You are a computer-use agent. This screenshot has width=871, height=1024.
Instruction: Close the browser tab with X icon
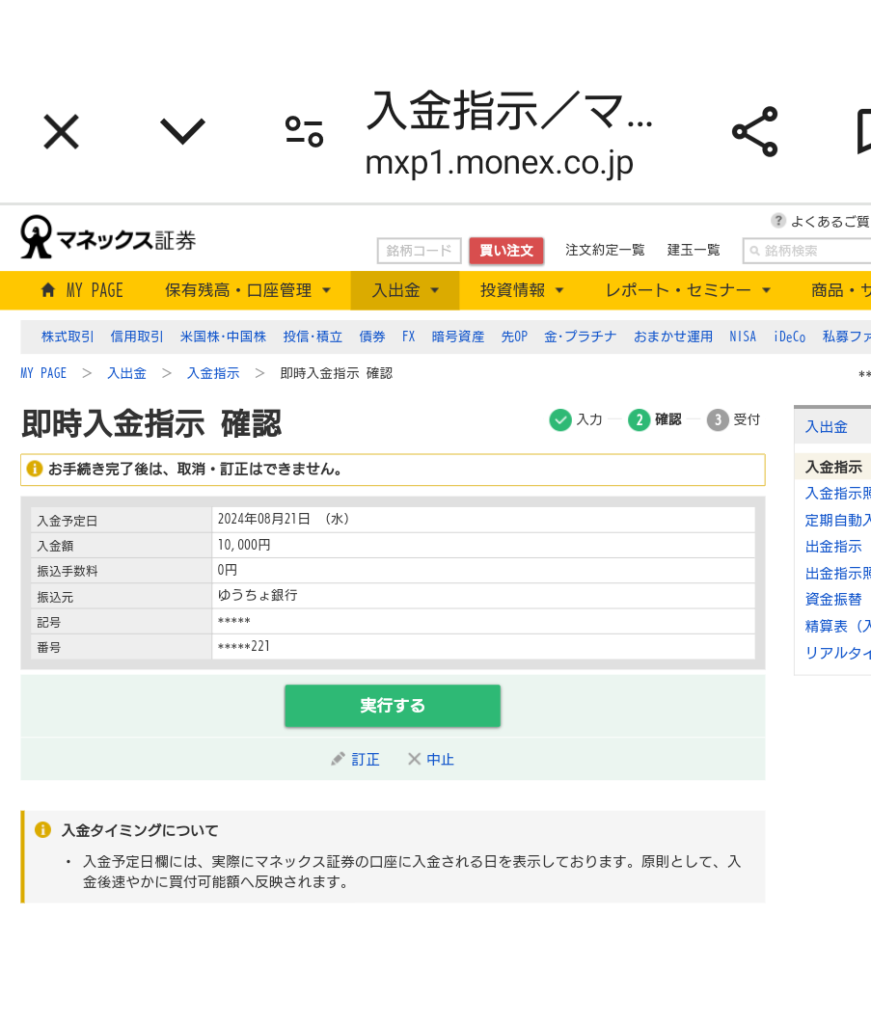(x=61, y=131)
